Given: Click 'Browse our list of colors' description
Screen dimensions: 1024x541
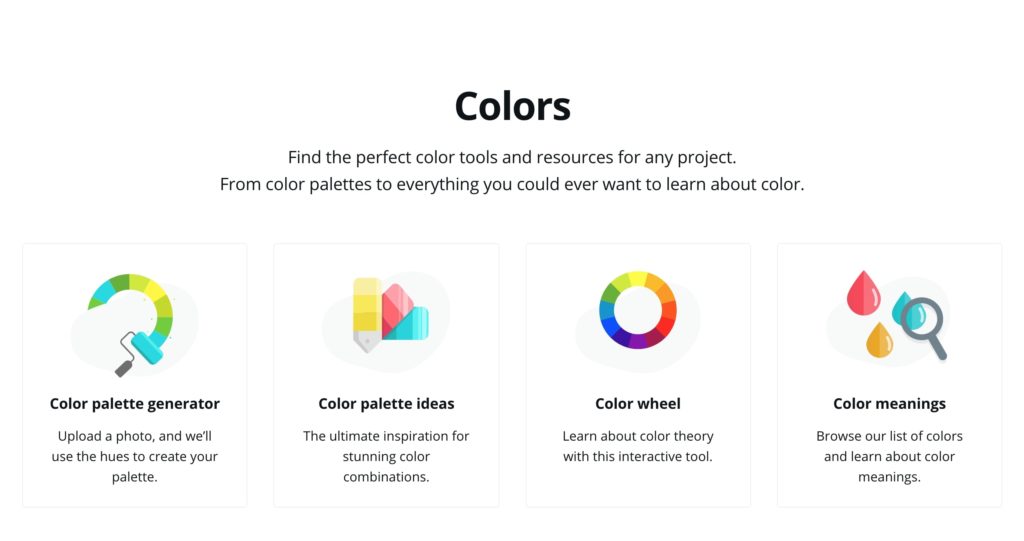Looking at the screenshot, I should [889, 456].
